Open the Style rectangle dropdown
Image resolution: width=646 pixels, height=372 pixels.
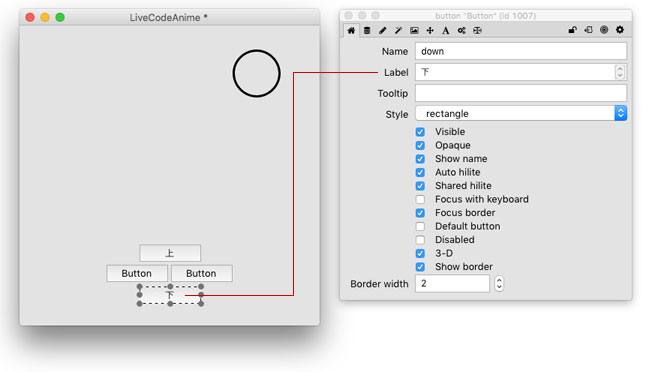click(x=521, y=113)
